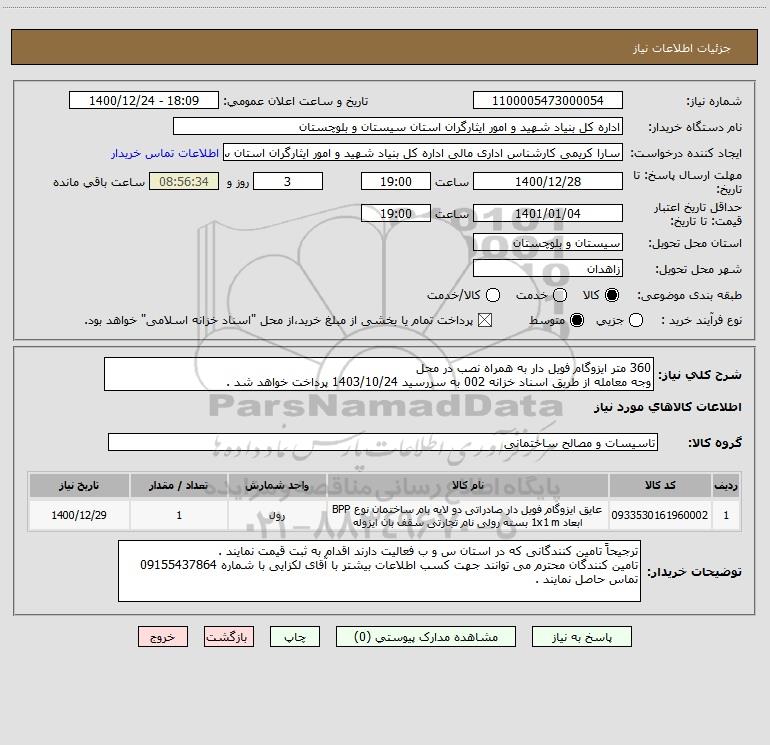This screenshot has height=745, width=770.
Task: Select the خدمت radio button
Action: point(560,295)
